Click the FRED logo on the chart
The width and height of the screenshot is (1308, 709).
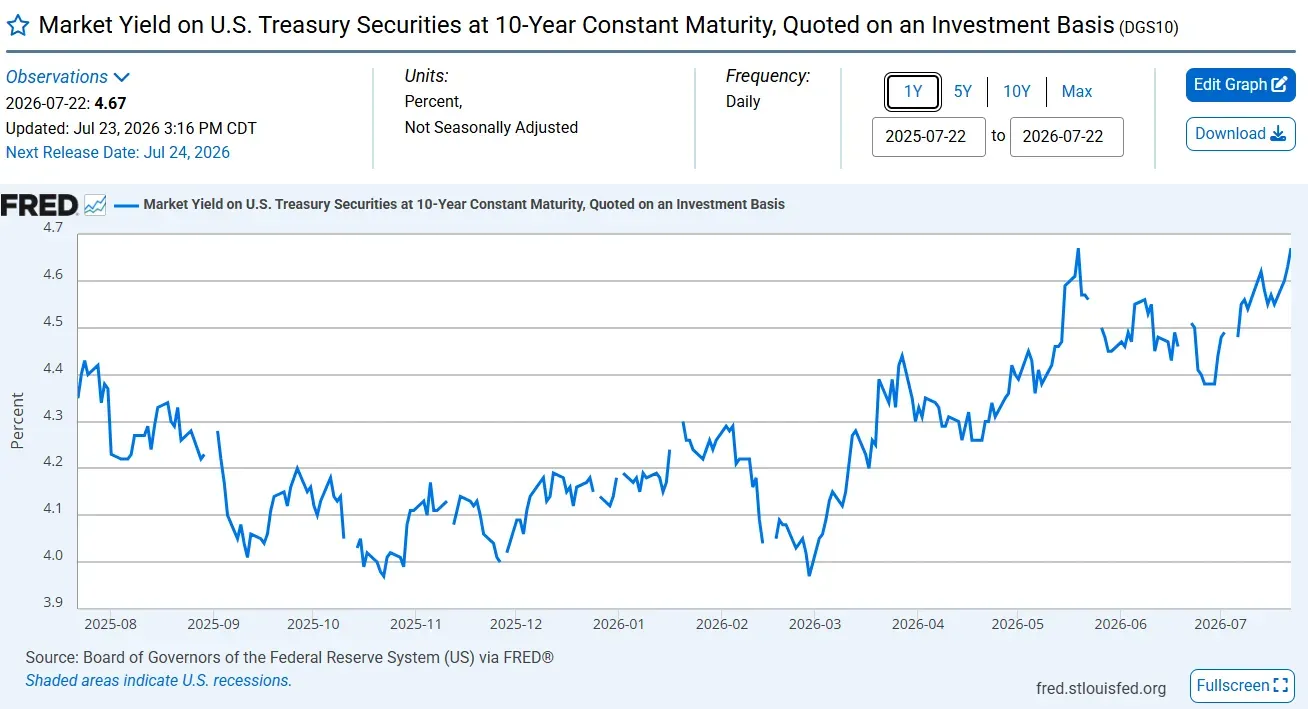[x=39, y=205]
